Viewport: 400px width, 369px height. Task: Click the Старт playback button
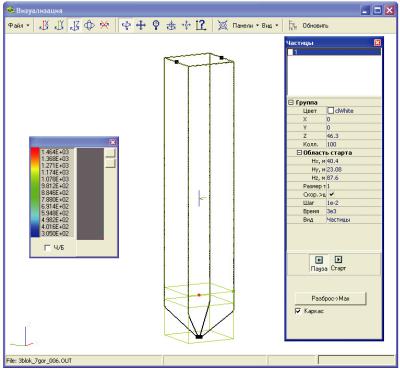[338, 263]
